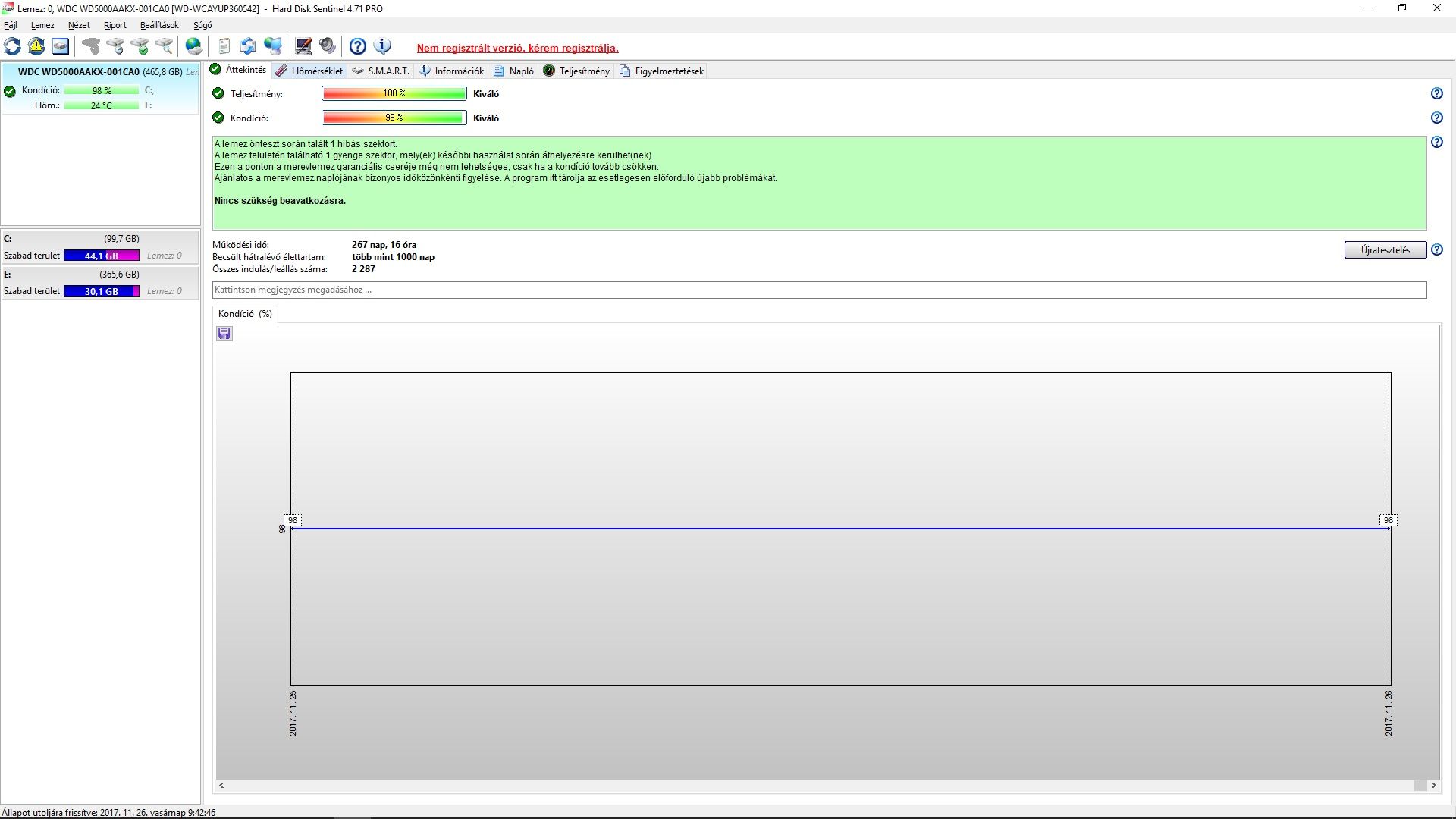
Task: Click the send report mail icon
Action: (248, 46)
